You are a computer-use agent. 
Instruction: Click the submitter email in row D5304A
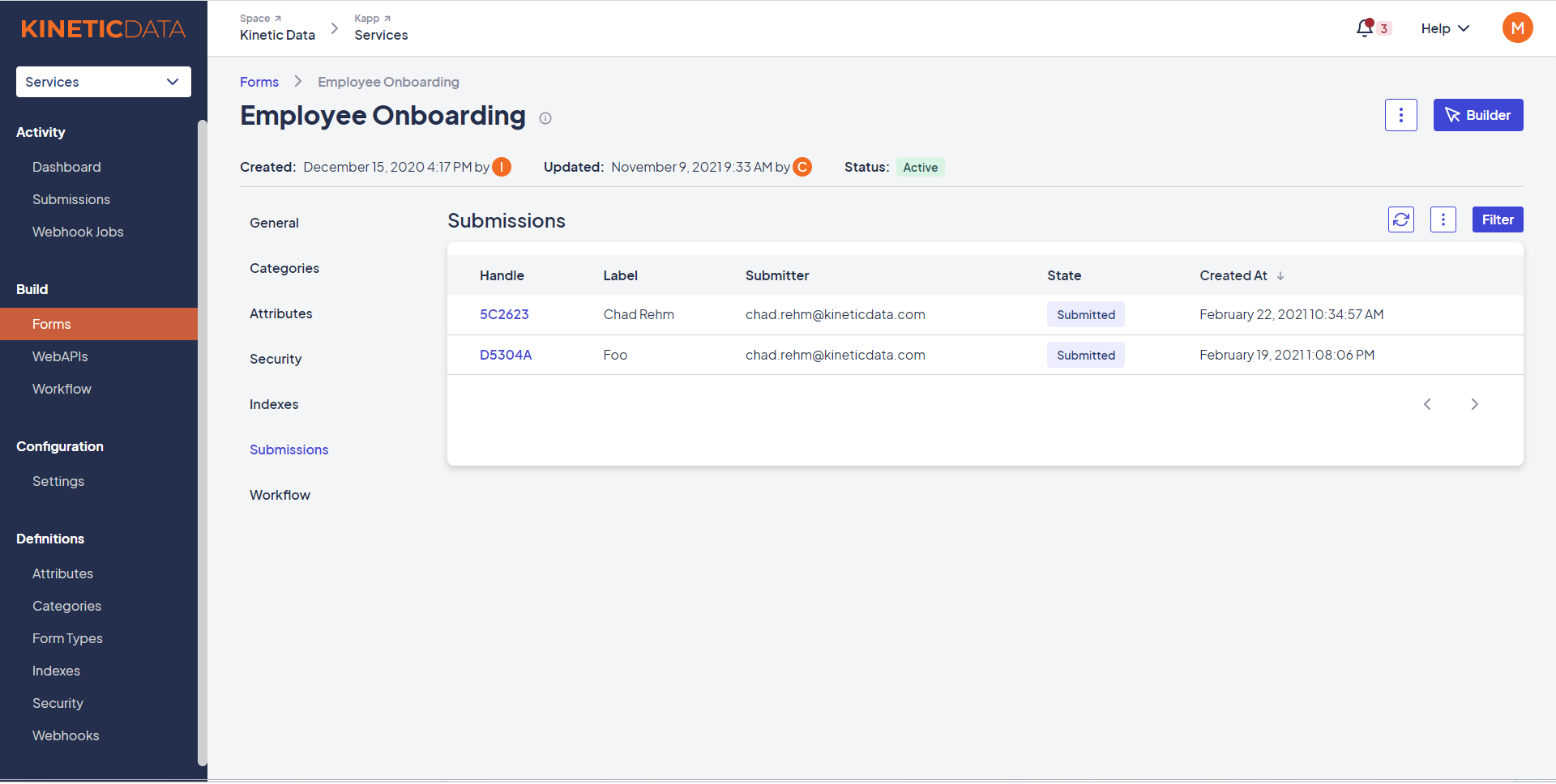coord(836,355)
